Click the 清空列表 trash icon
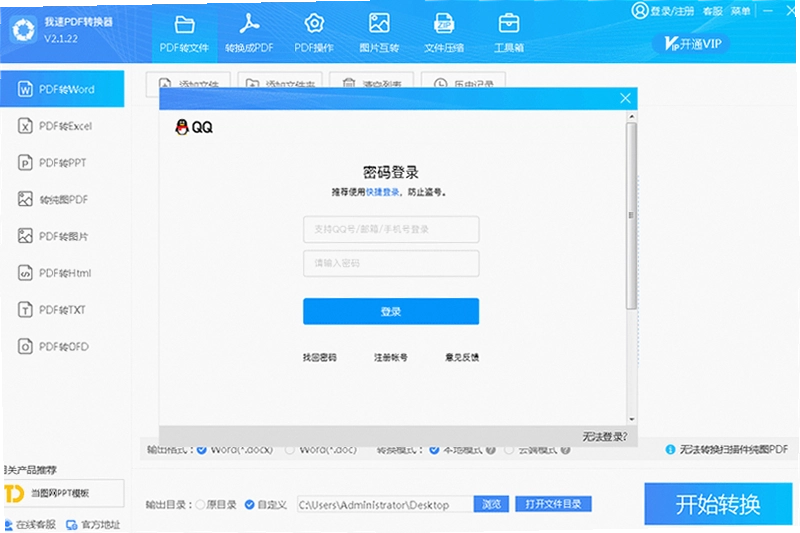 click(349, 83)
